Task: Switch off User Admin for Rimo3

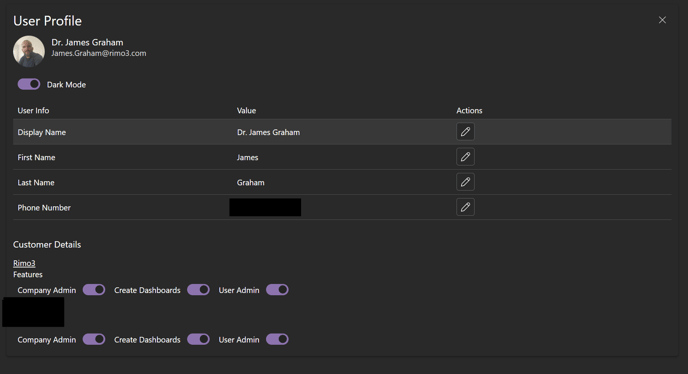Action: (x=277, y=290)
